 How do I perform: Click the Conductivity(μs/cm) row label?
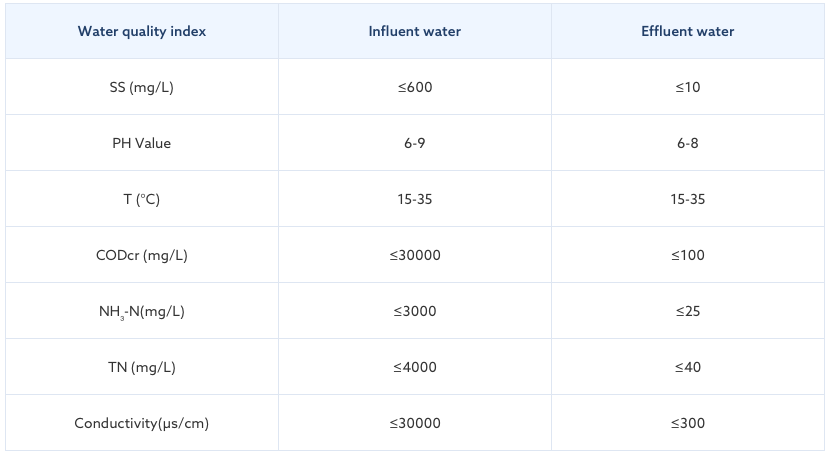142,423
